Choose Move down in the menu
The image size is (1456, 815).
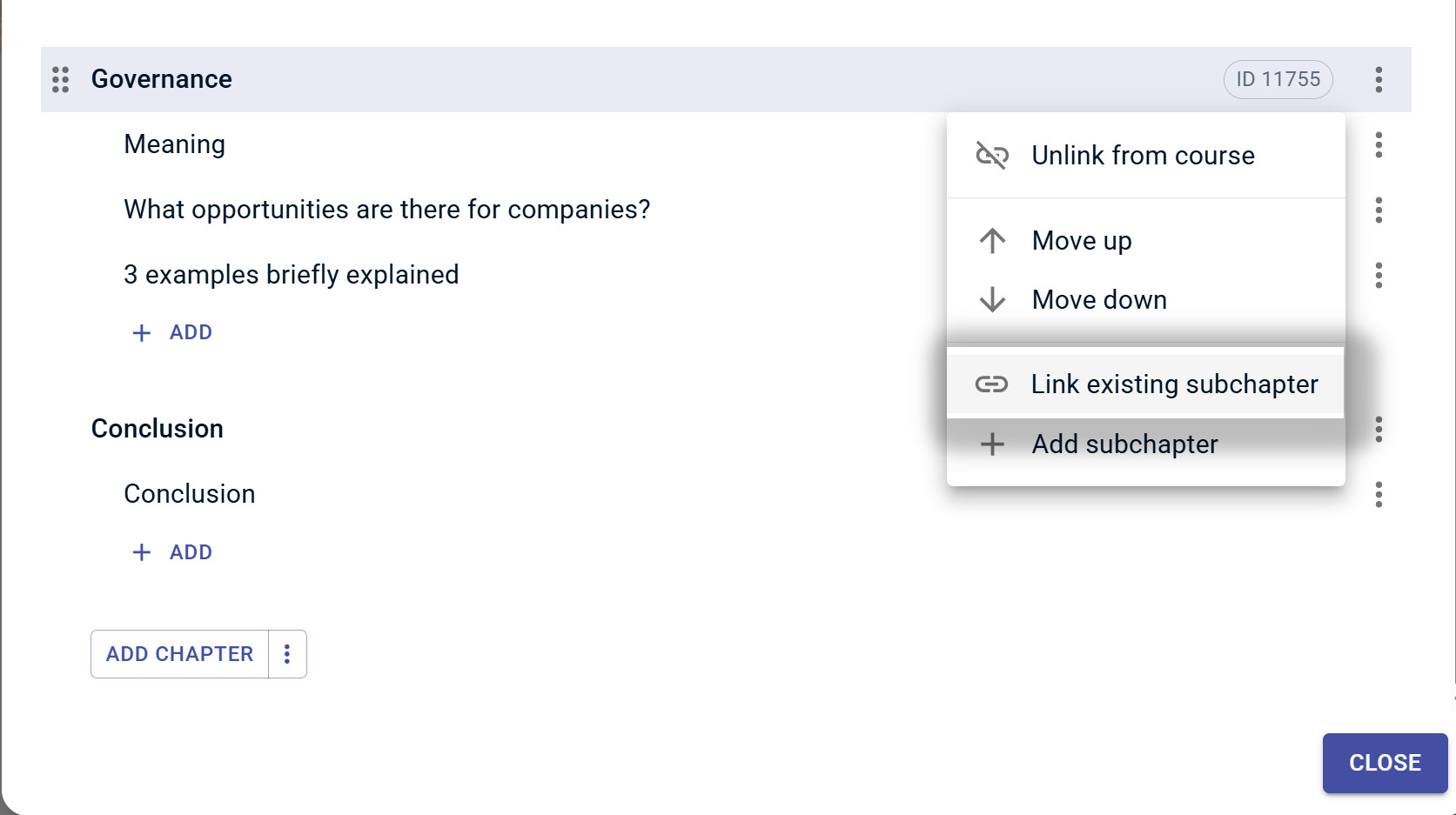click(x=1099, y=299)
